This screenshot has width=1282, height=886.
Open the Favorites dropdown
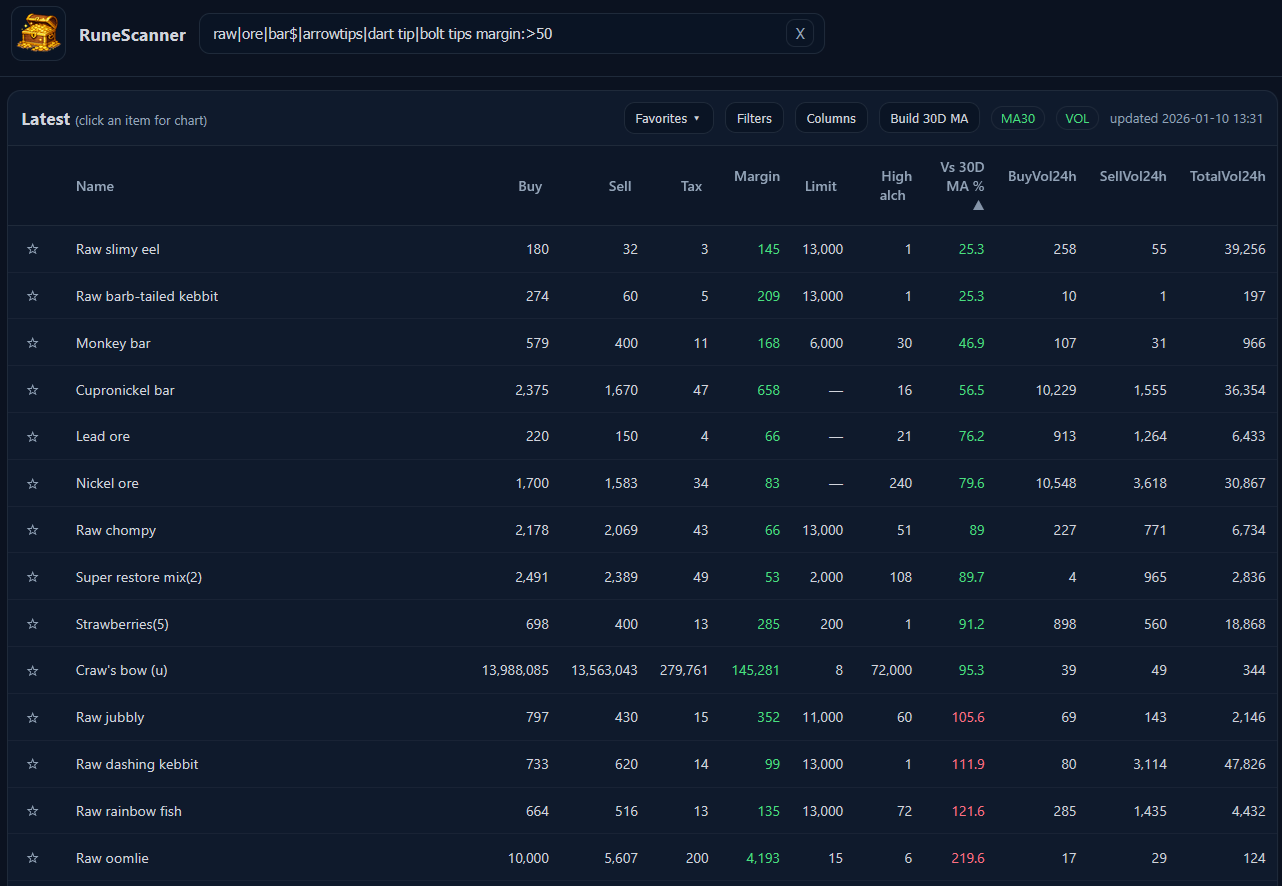point(668,118)
